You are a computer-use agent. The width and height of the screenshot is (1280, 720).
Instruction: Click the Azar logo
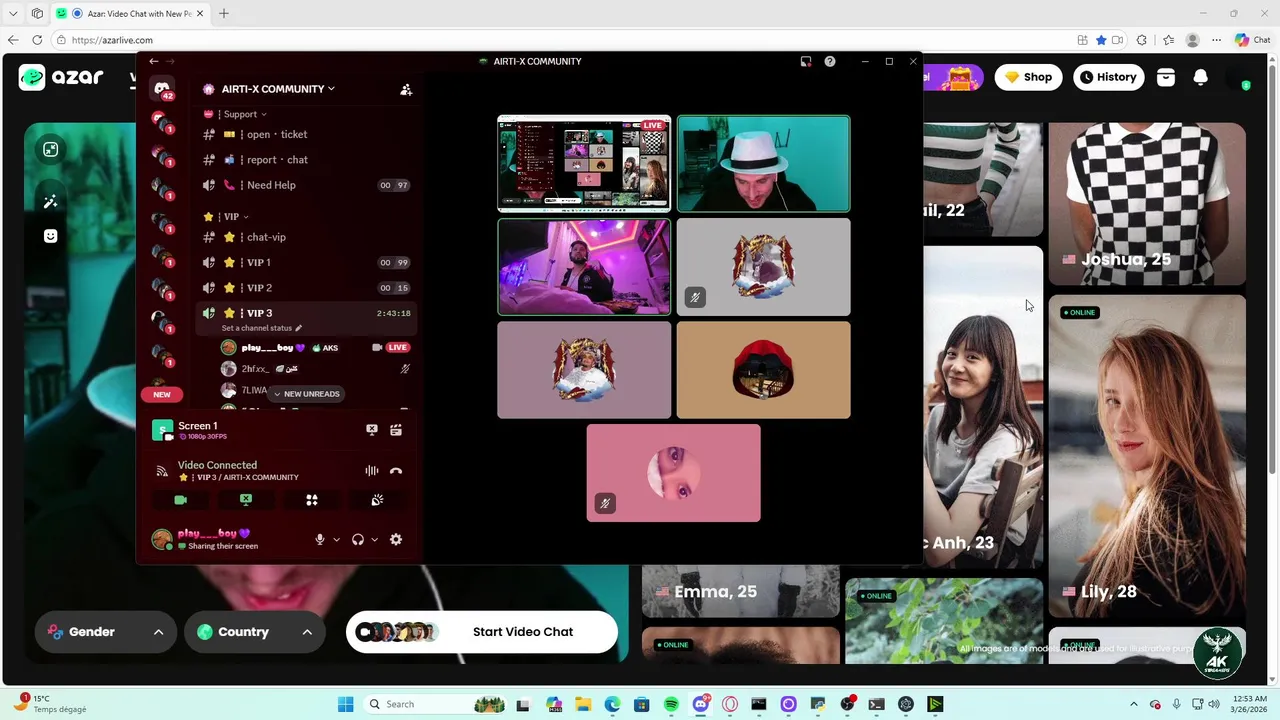pyautogui.click(x=61, y=77)
